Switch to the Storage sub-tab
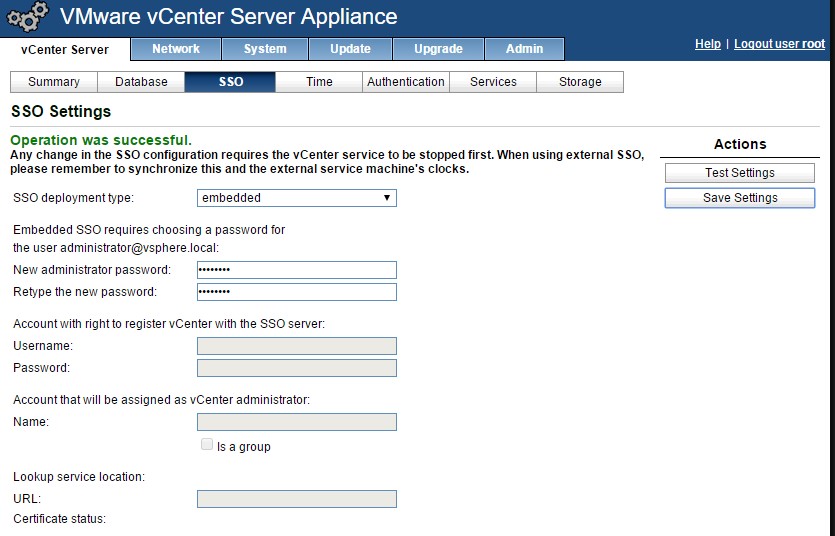 (580, 82)
